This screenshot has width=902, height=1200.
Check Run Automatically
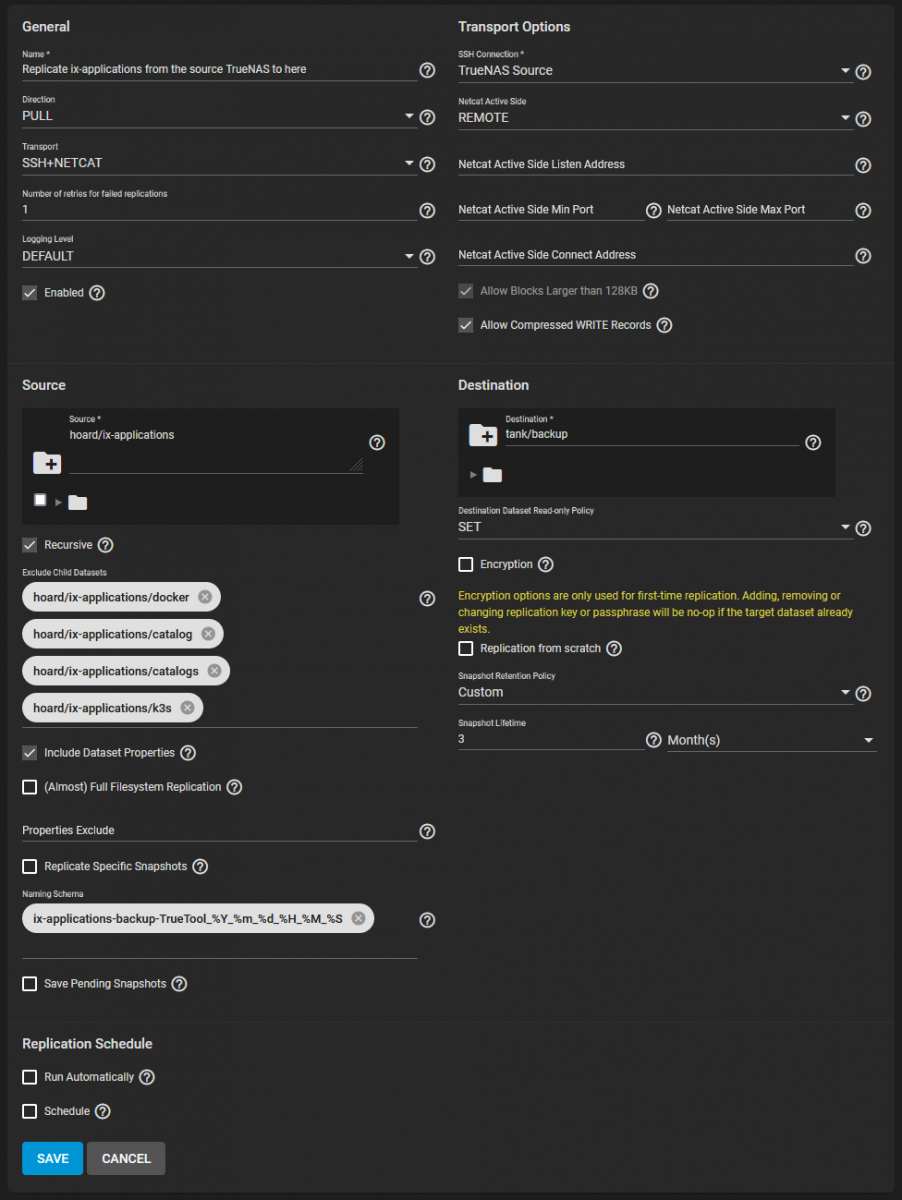coord(30,1077)
